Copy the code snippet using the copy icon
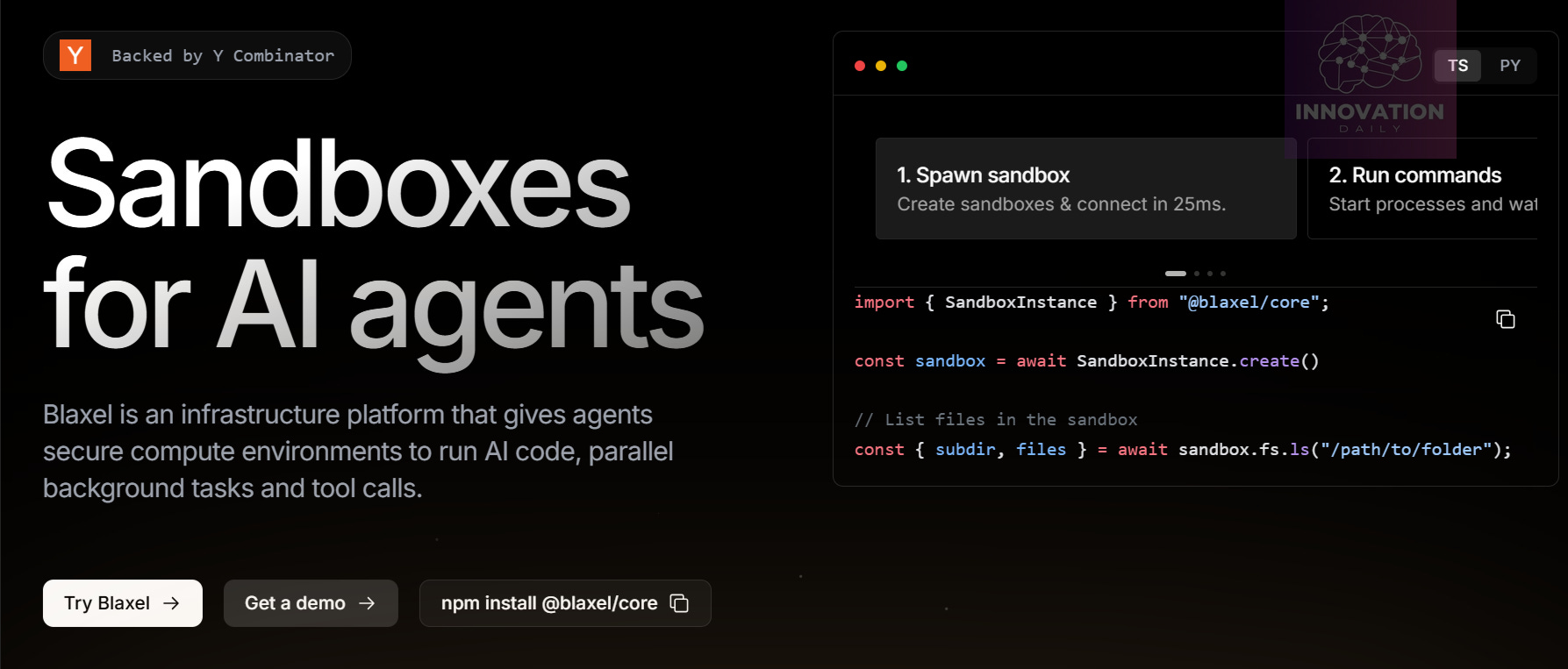 (1506, 319)
